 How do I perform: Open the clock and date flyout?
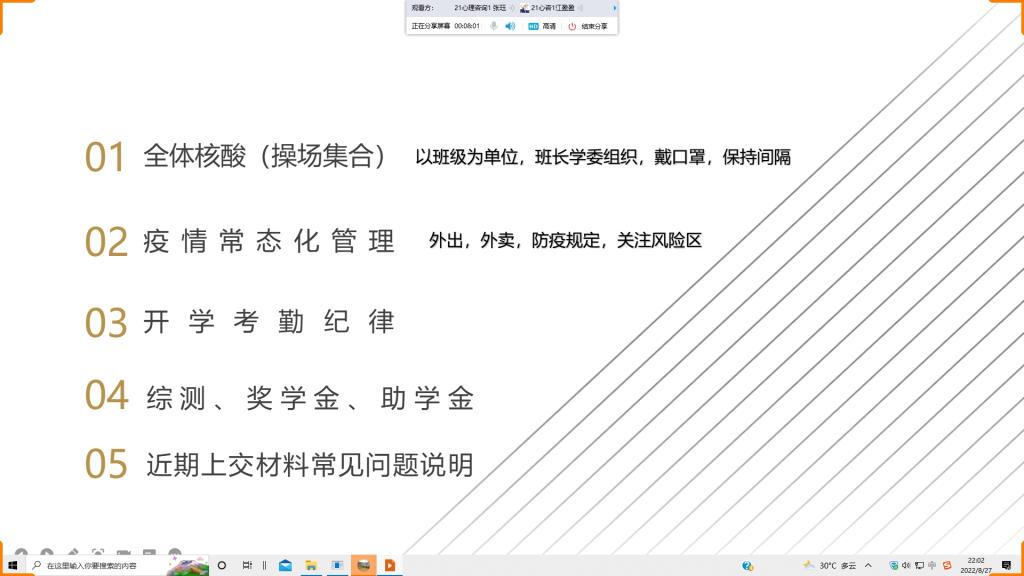976,565
